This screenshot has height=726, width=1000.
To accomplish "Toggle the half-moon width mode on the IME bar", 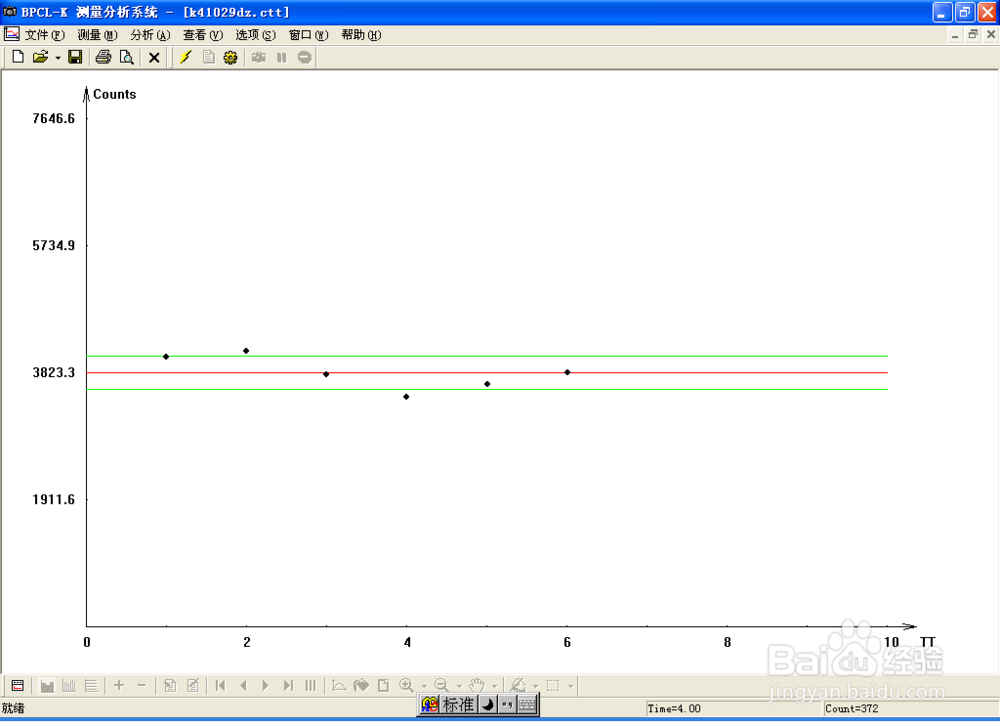I will 488,704.
